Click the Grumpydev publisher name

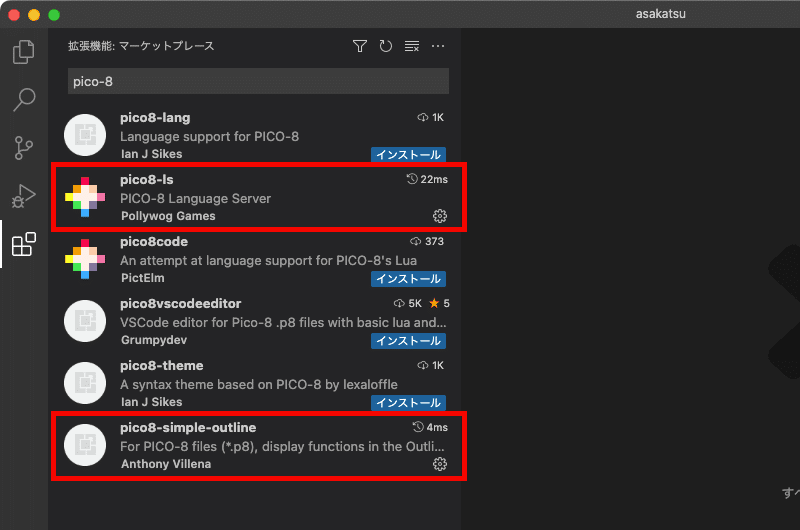154,340
